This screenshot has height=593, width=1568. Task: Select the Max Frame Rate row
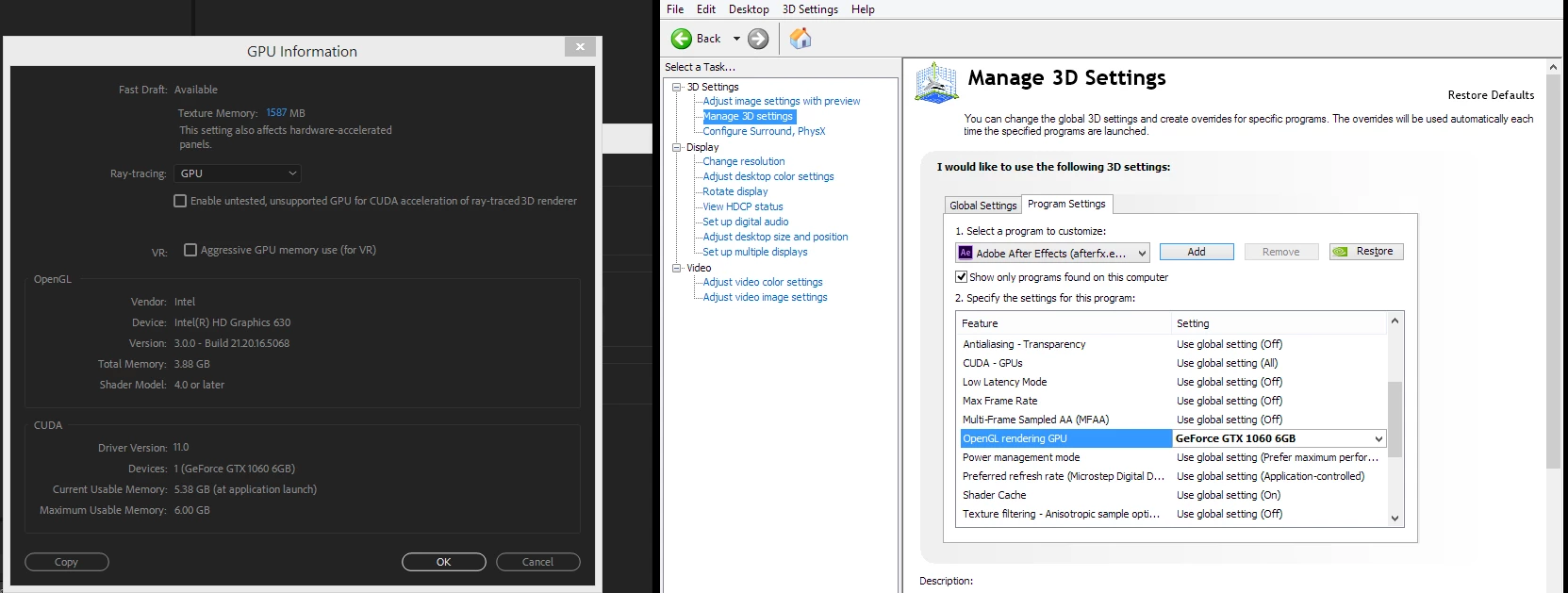(x=1171, y=401)
